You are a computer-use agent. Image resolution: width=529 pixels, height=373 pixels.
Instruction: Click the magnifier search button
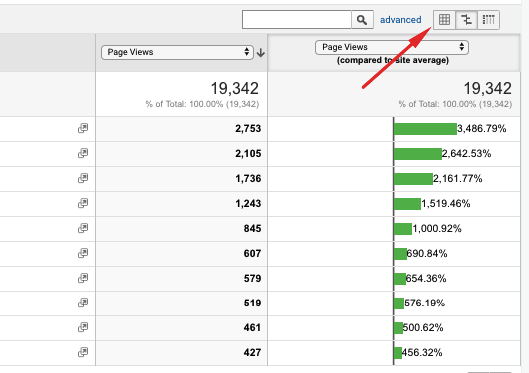coord(362,20)
